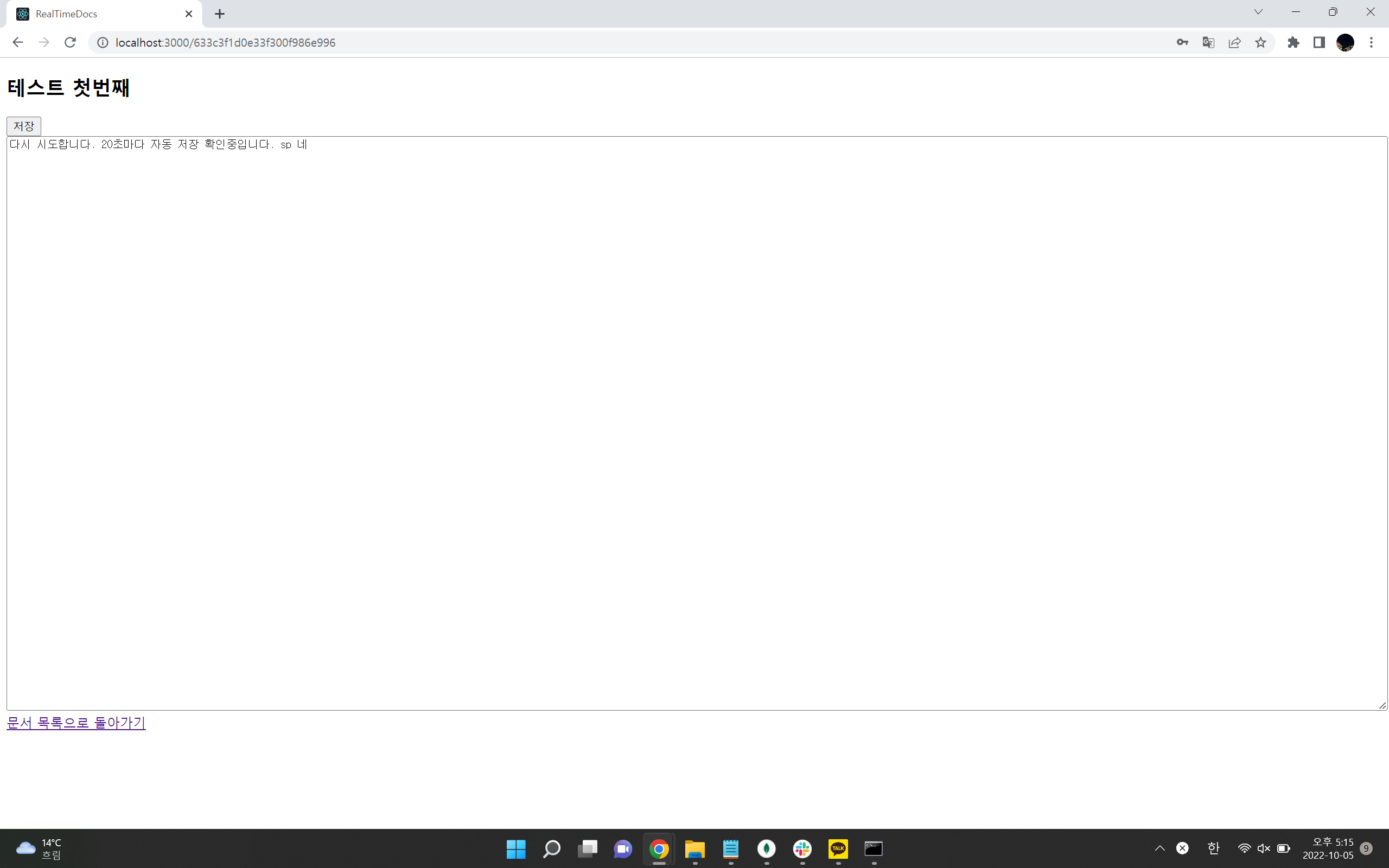Click the 저장 save button
The width and height of the screenshot is (1389, 868).
click(x=23, y=126)
